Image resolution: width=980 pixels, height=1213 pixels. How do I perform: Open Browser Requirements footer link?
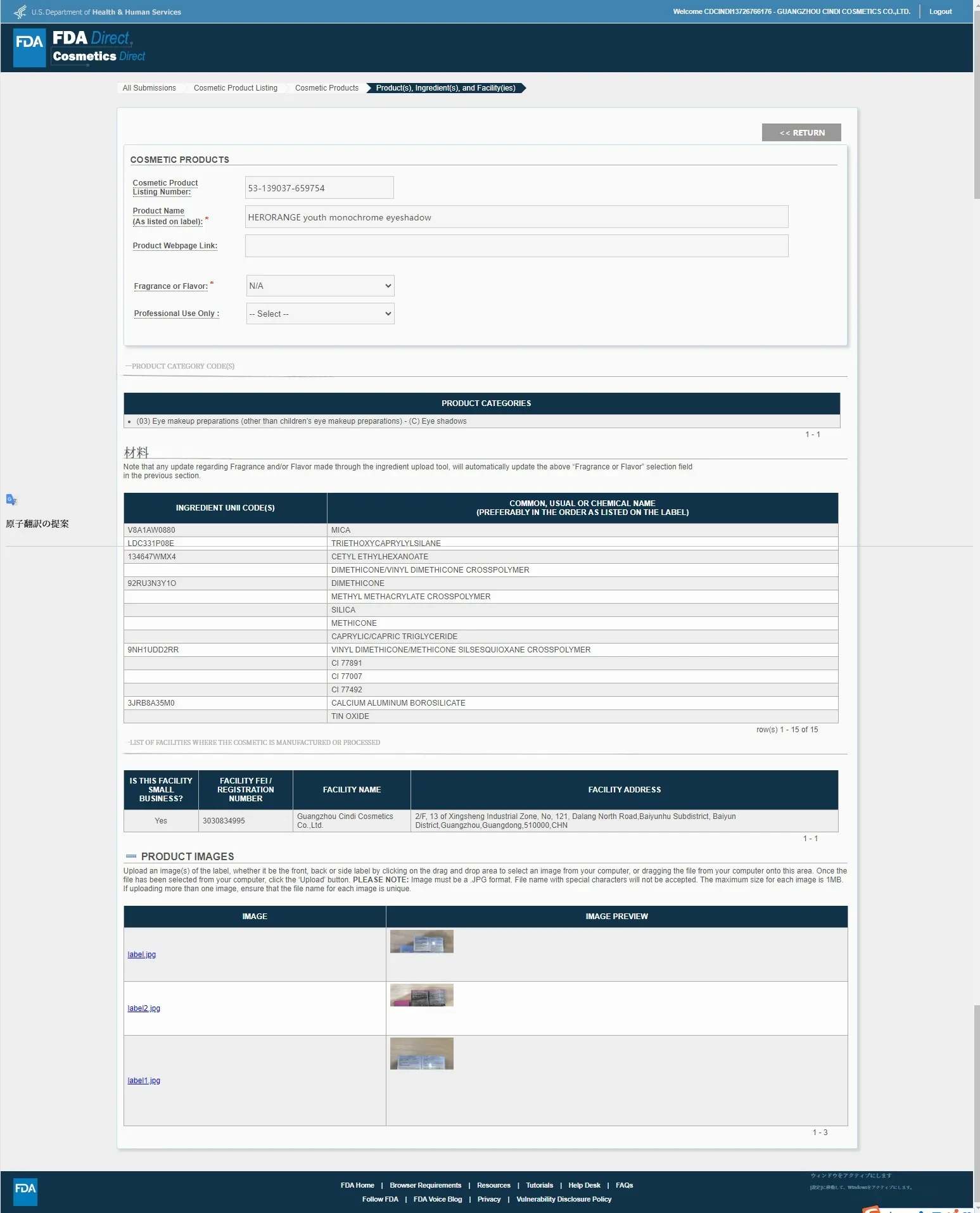click(x=425, y=1185)
